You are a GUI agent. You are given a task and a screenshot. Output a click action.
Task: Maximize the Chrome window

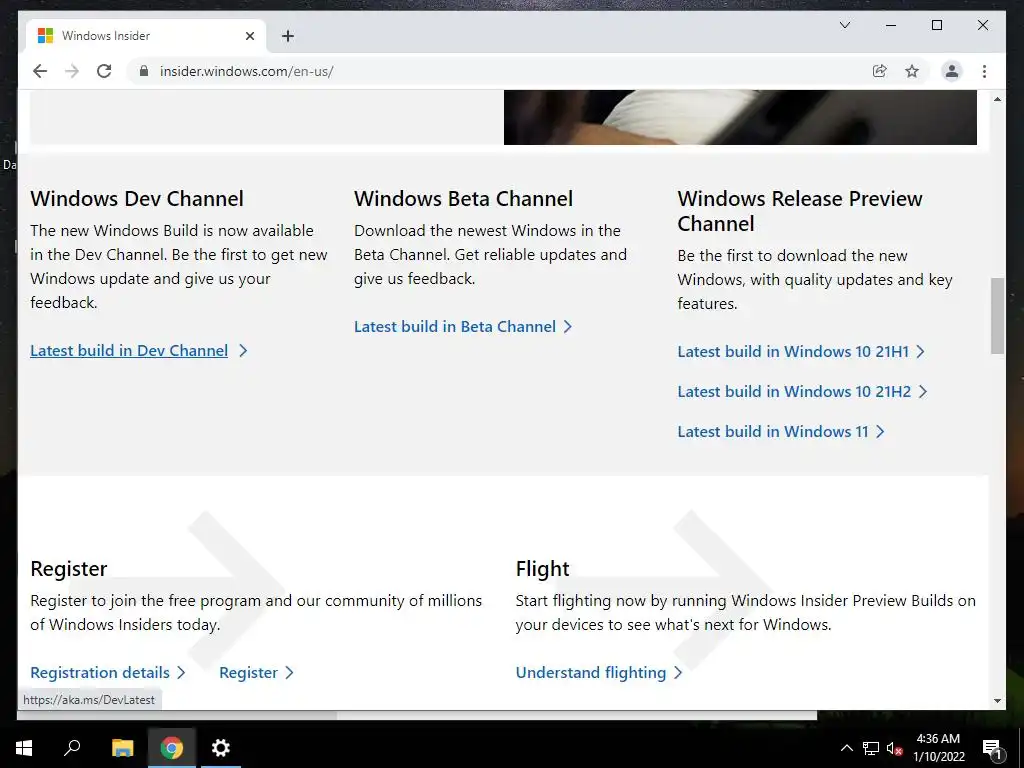(x=936, y=25)
